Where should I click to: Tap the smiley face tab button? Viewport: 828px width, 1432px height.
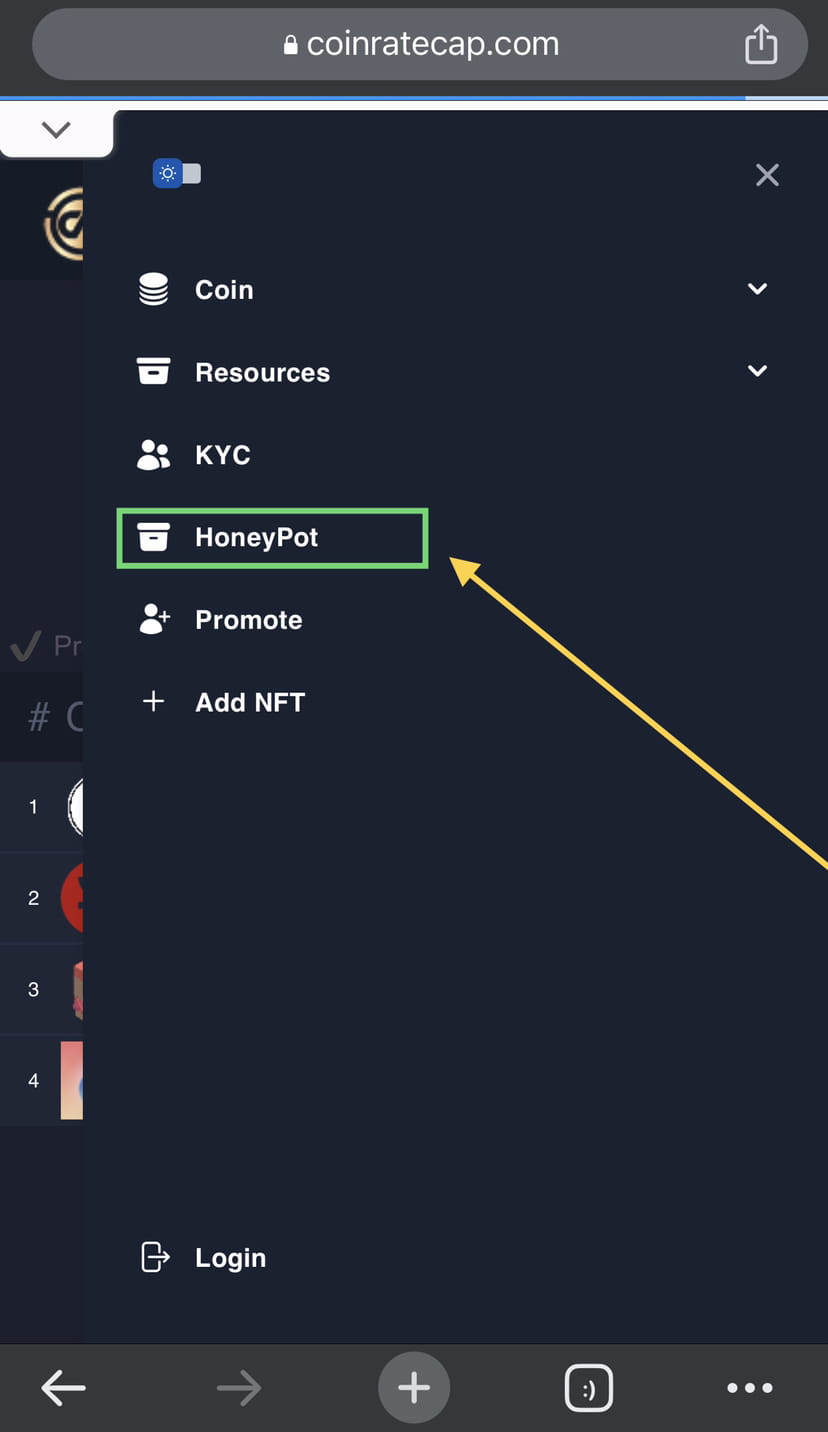589,1387
